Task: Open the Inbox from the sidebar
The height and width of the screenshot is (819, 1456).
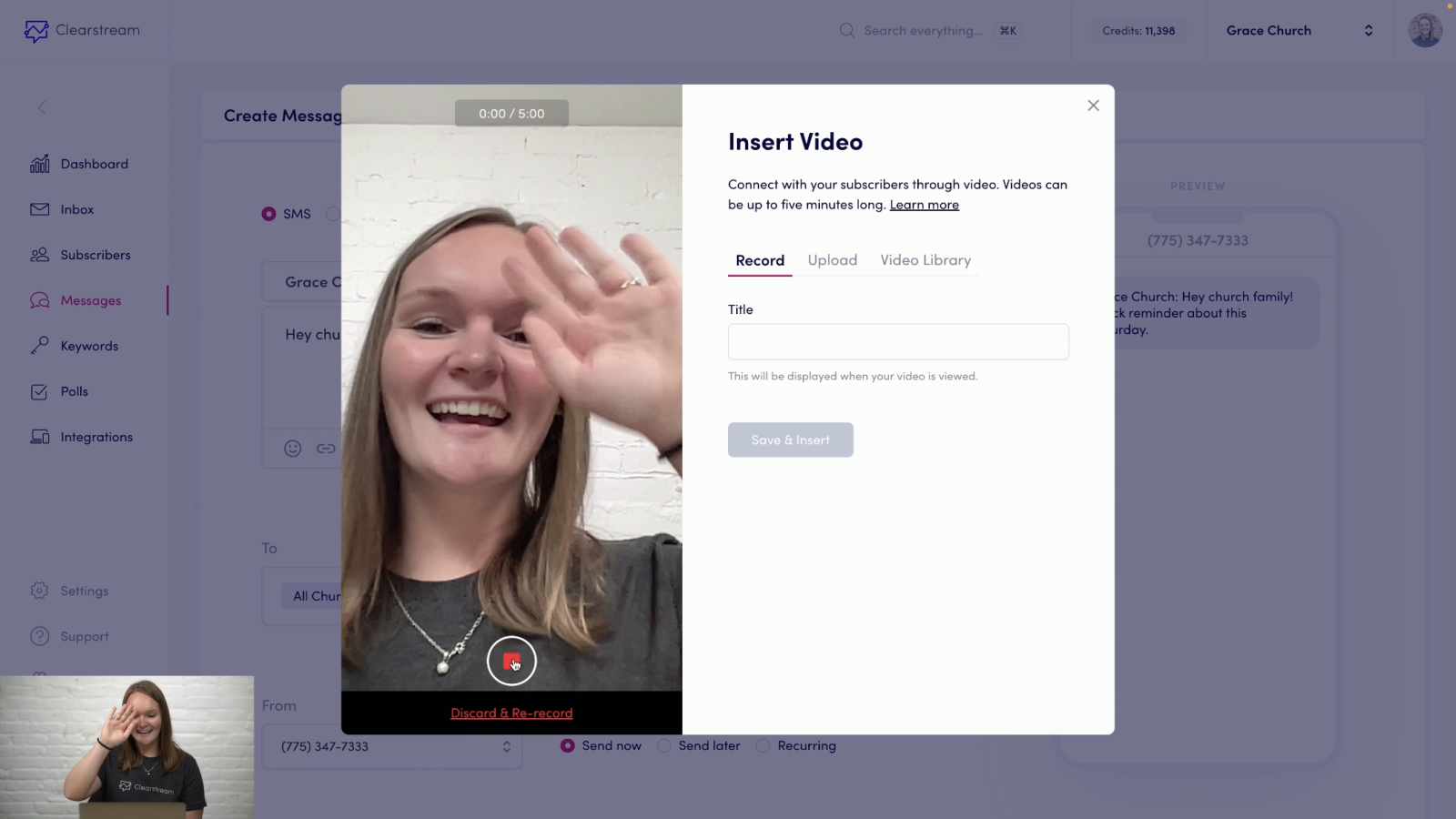Action: [x=76, y=209]
